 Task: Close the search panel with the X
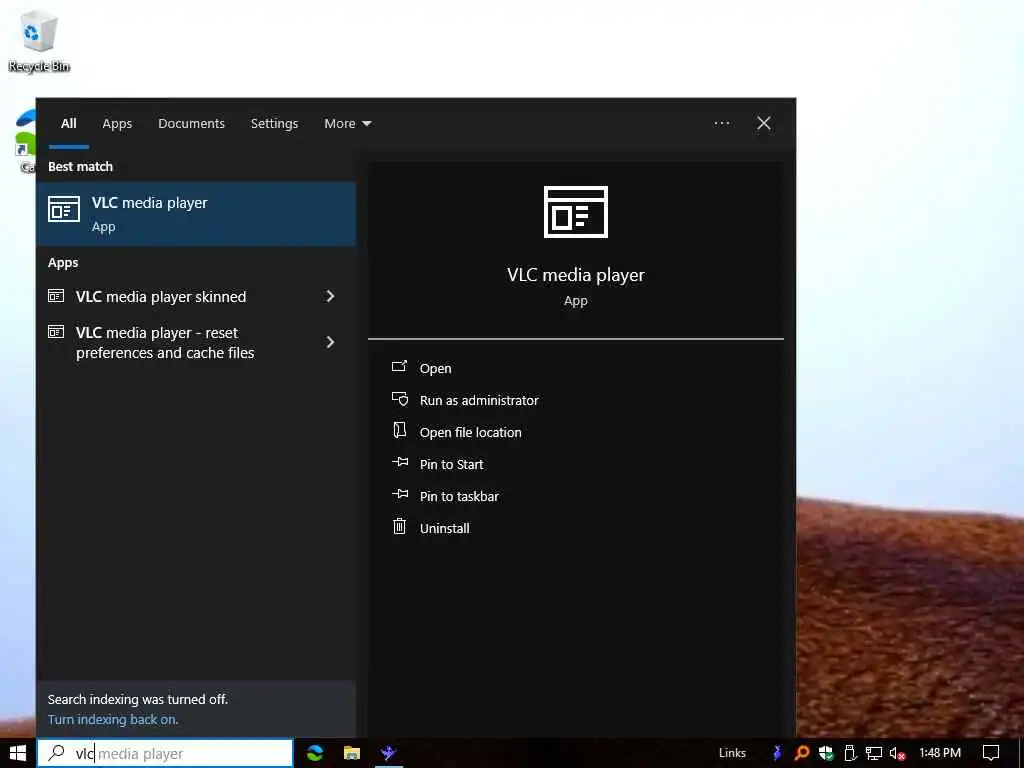click(763, 123)
